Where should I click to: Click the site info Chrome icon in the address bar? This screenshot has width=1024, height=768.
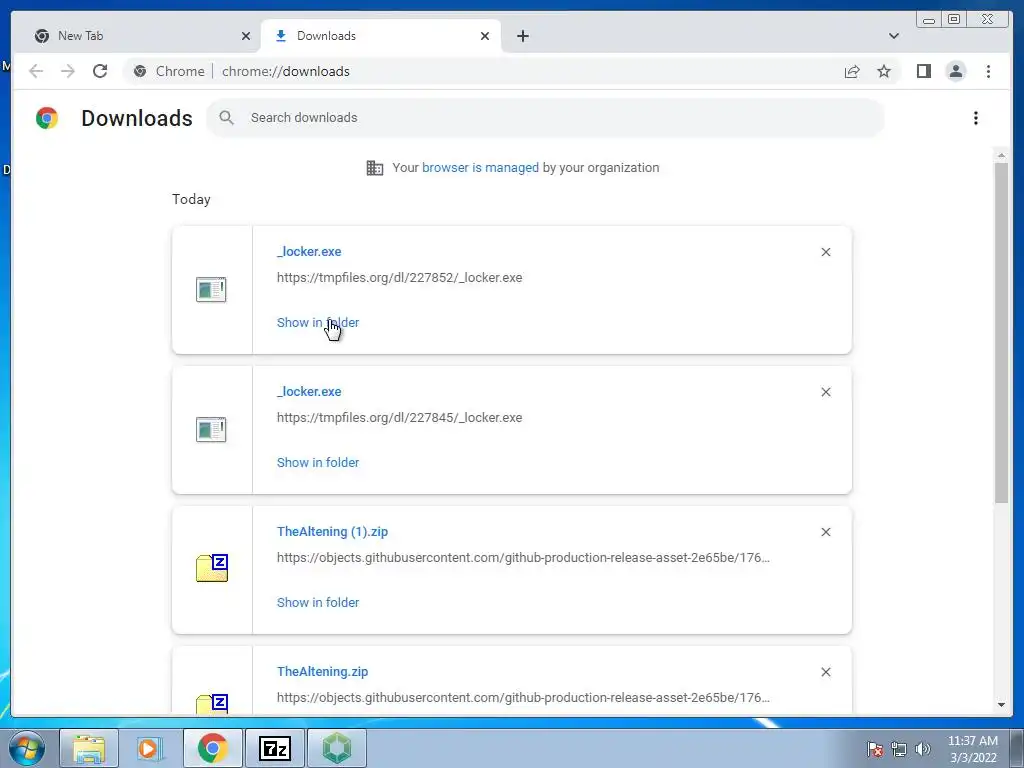coord(140,71)
